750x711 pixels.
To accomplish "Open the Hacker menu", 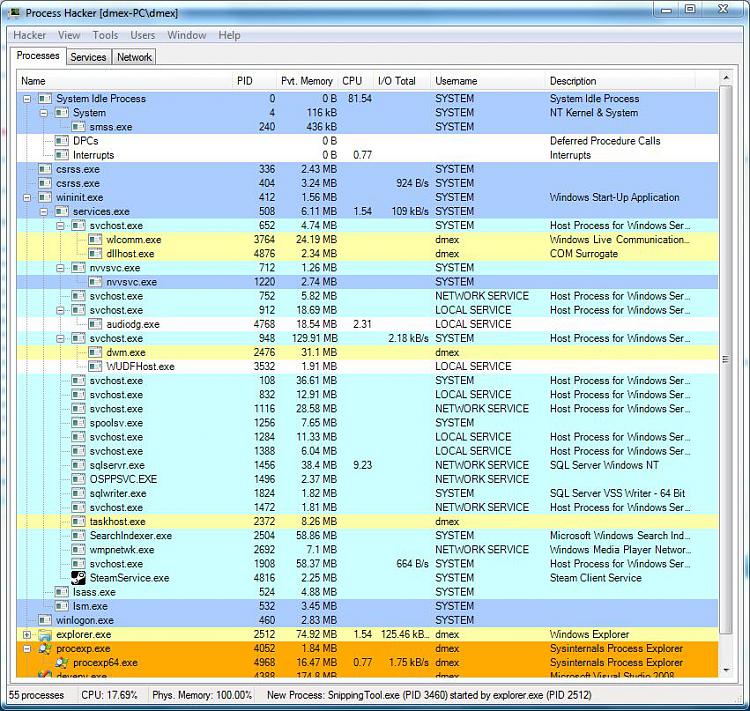I will pos(30,35).
